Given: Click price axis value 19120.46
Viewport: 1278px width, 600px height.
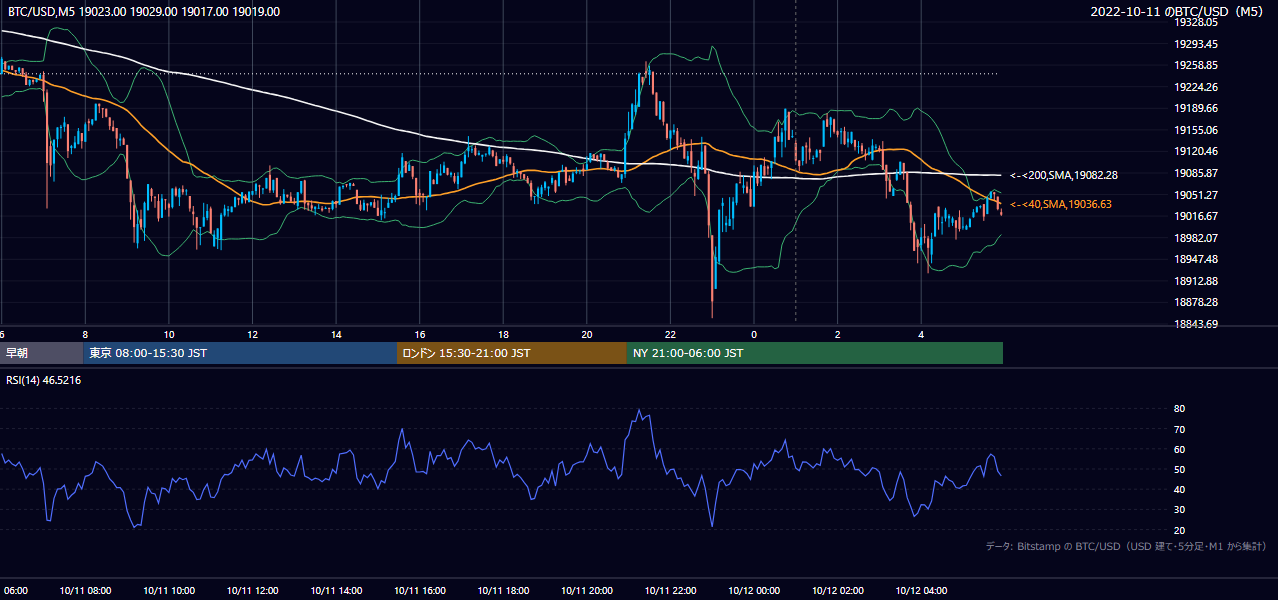Looking at the screenshot, I should pos(1195,151).
